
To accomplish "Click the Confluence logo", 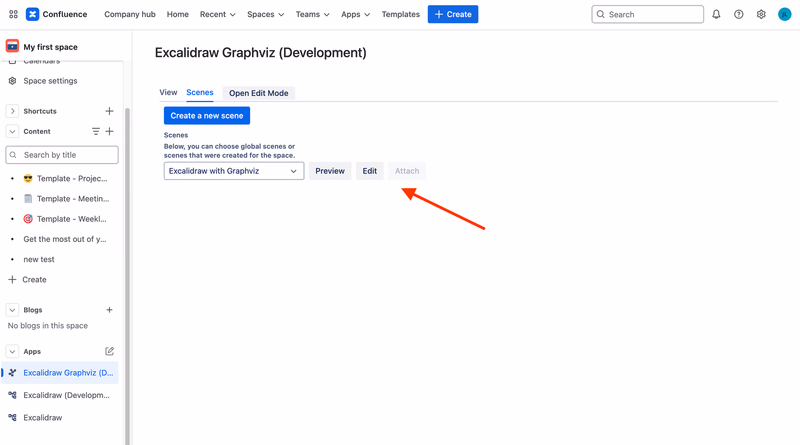I will click(x=32, y=14).
